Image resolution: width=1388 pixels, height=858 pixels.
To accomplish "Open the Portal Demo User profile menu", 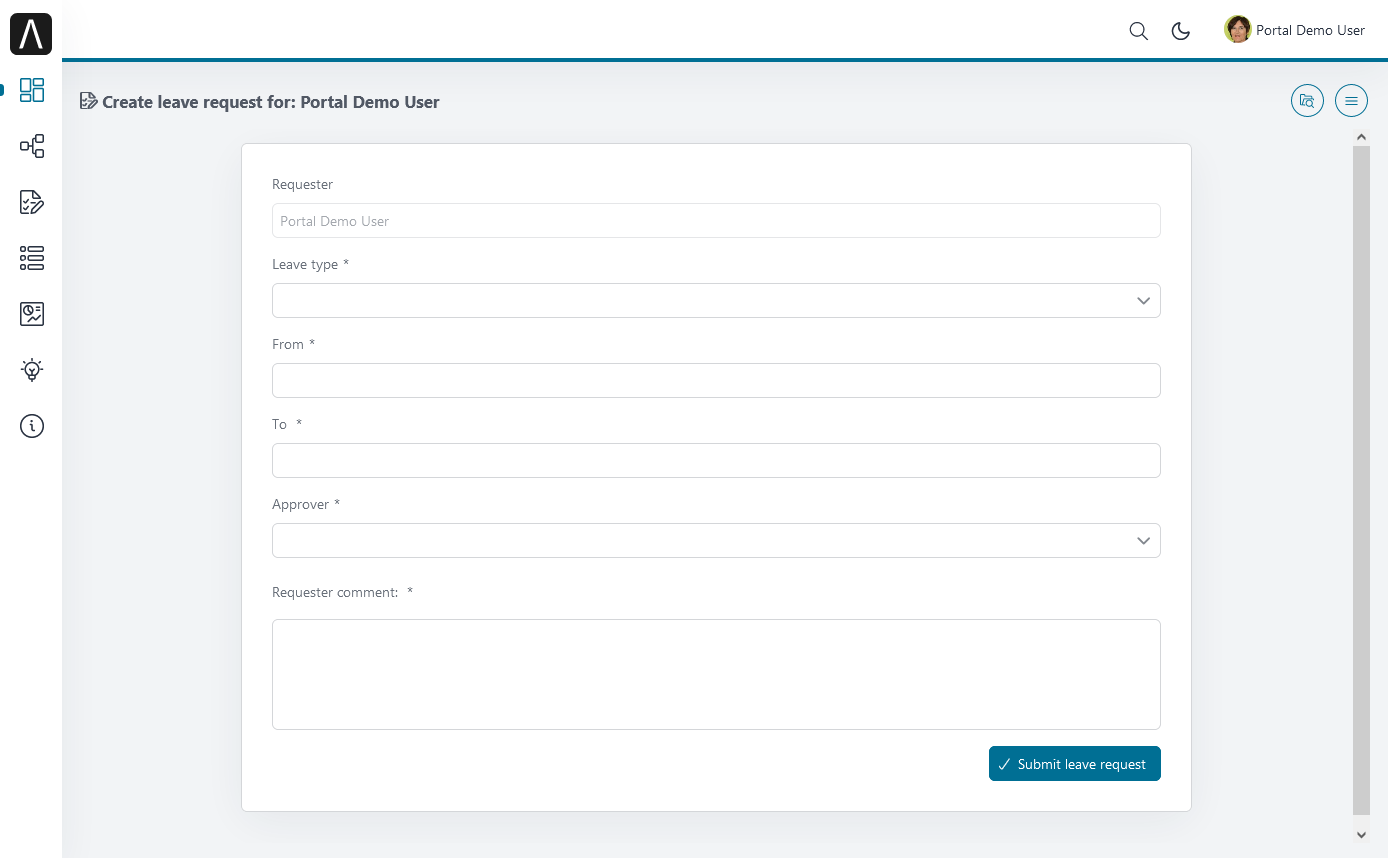I will pos(1295,30).
